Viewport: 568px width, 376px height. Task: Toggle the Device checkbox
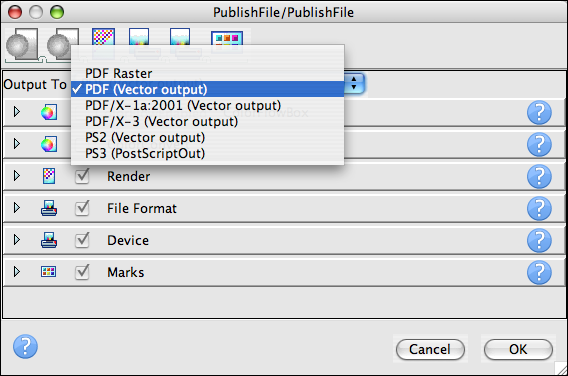click(x=82, y=240)
